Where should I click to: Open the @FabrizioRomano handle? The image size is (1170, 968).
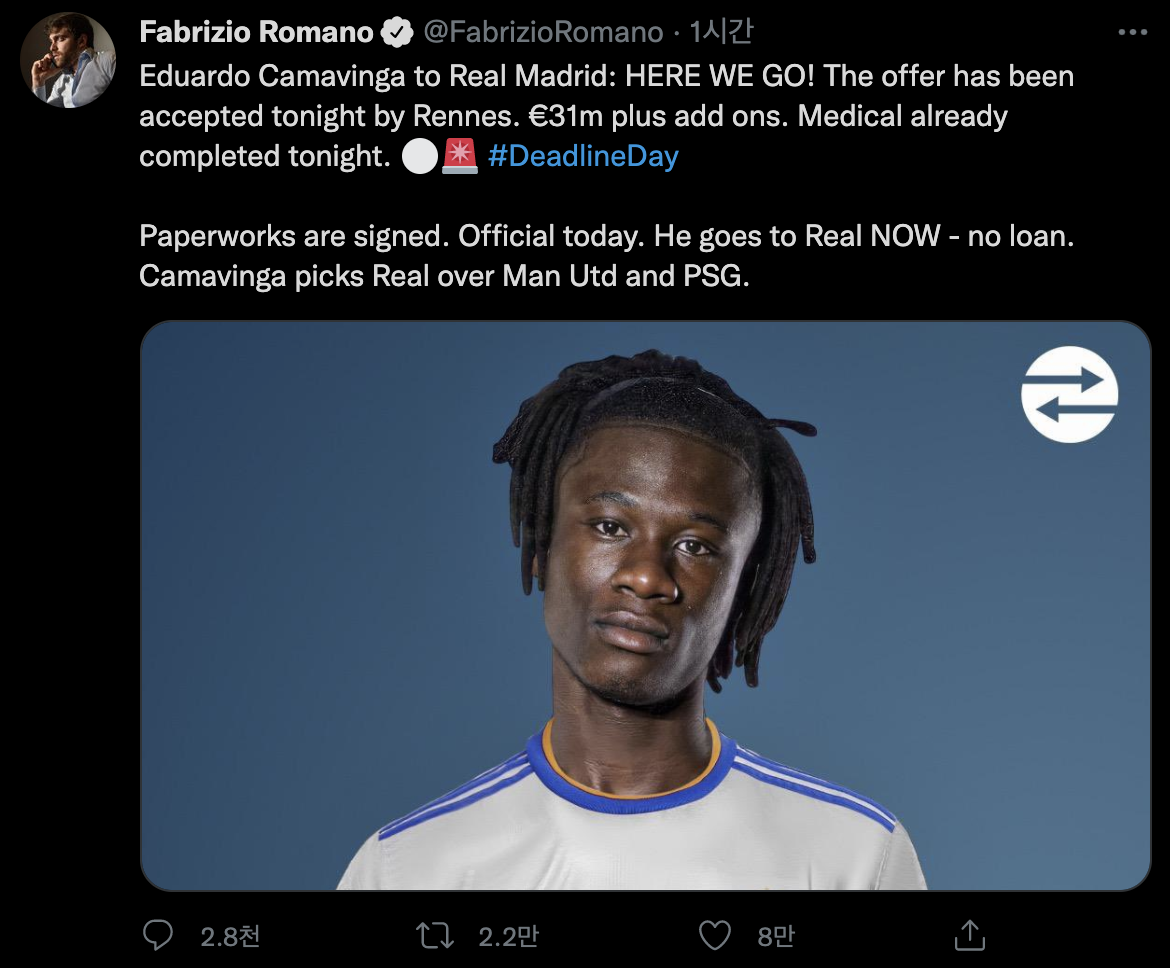pos(543,32)
